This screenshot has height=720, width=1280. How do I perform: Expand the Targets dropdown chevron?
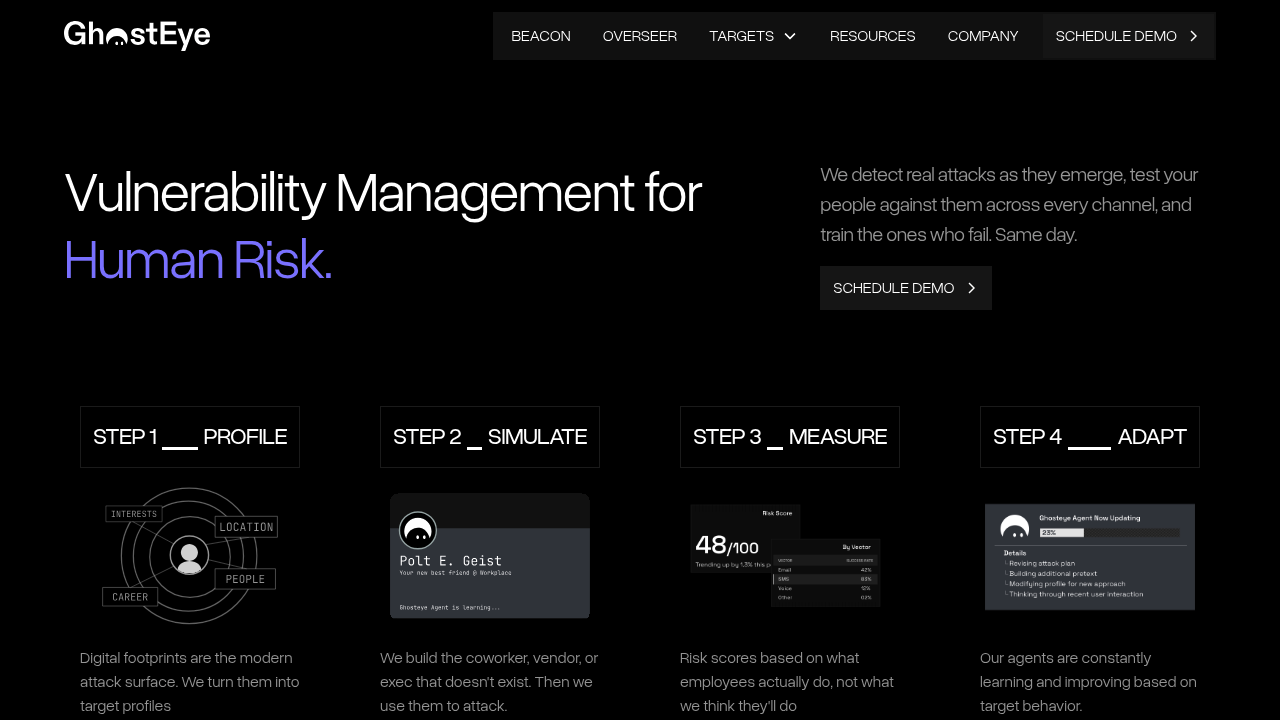[x=790, y=36]
